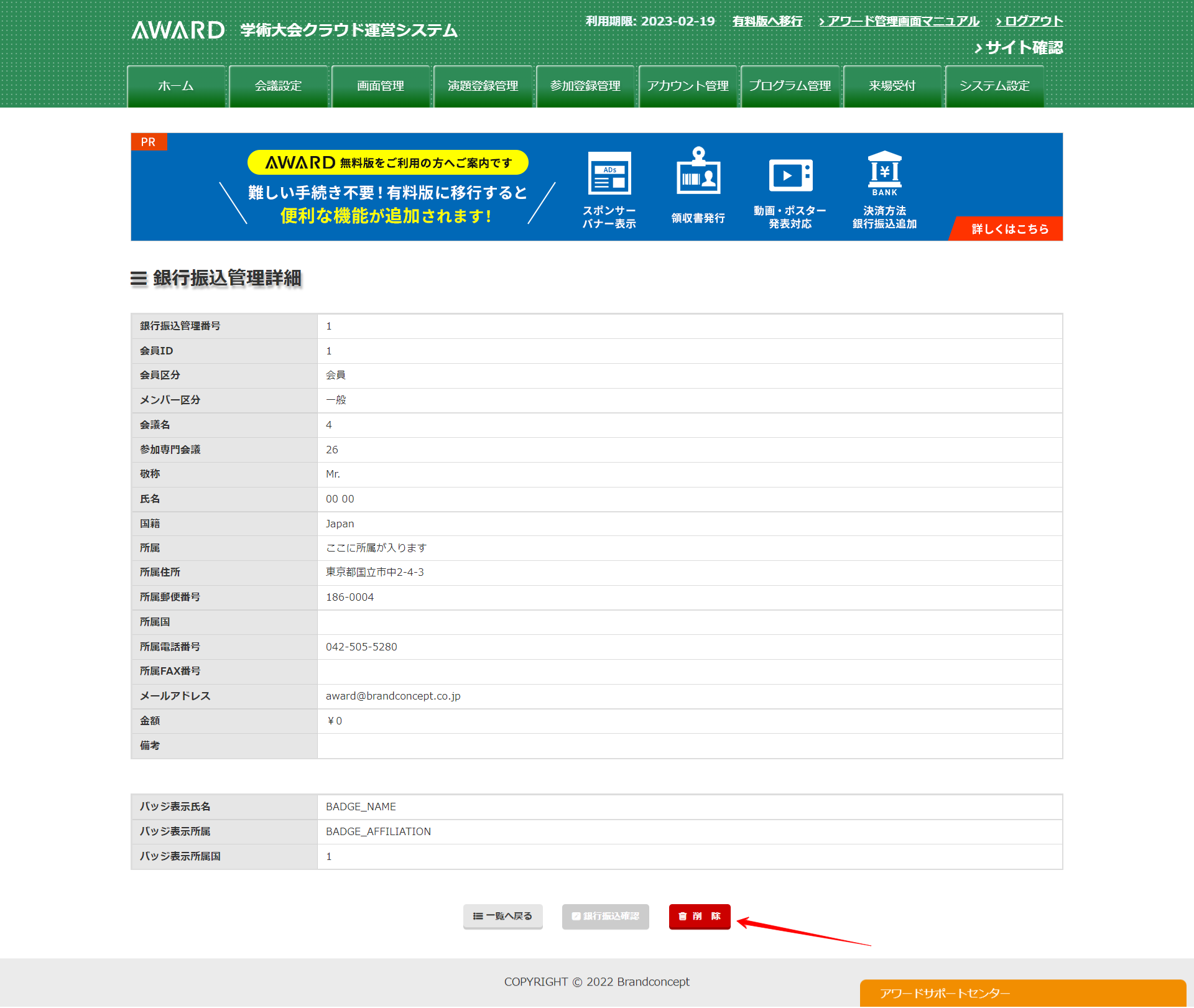Click the AWARD logo in header
Screen dimensions: 1194x1008
coord(178,30)
